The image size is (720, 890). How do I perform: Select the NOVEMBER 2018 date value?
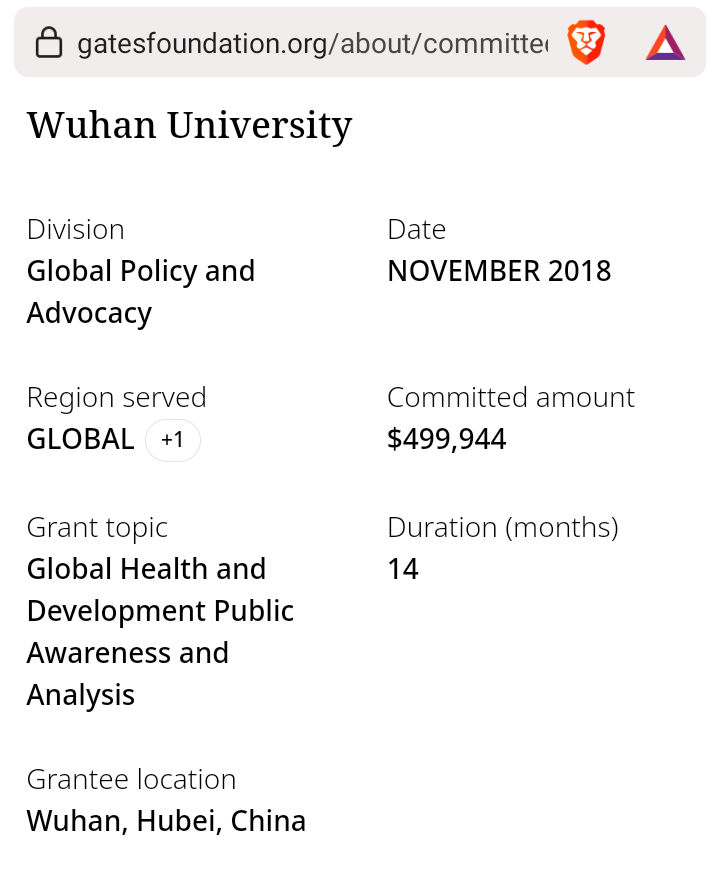(x=499, y=271)
